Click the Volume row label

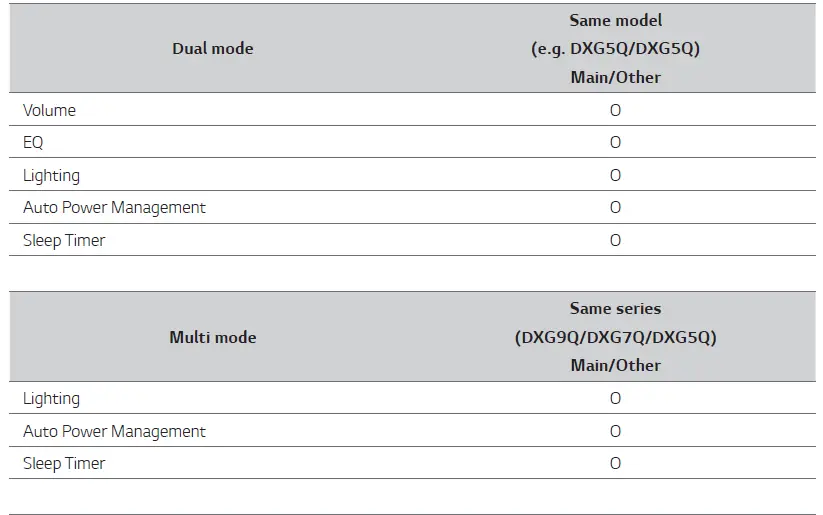coord(50,110)
